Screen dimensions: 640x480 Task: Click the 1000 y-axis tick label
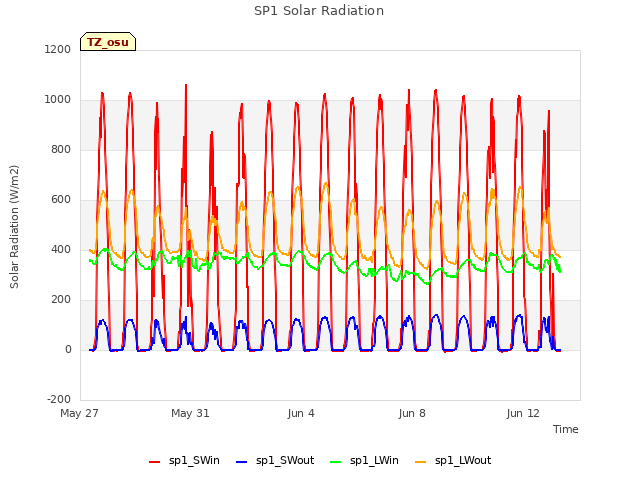[x=58, y=100]
